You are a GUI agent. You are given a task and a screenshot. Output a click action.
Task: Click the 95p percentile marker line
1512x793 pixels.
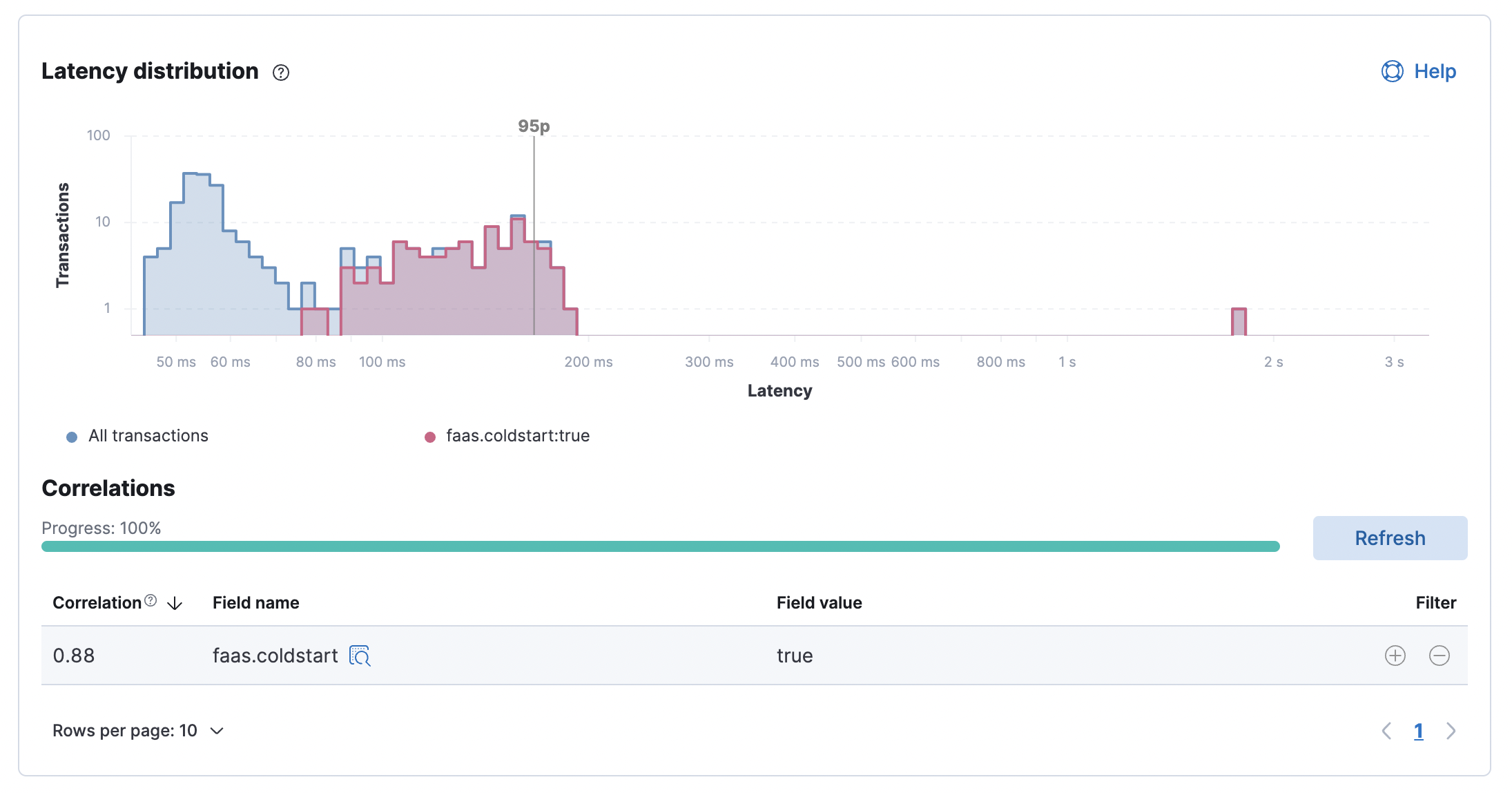point(535,228)
